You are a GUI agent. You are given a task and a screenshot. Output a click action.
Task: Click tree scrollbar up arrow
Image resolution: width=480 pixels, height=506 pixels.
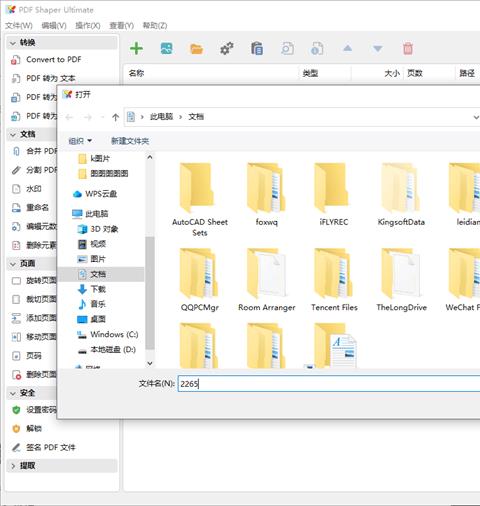point(150,157)
